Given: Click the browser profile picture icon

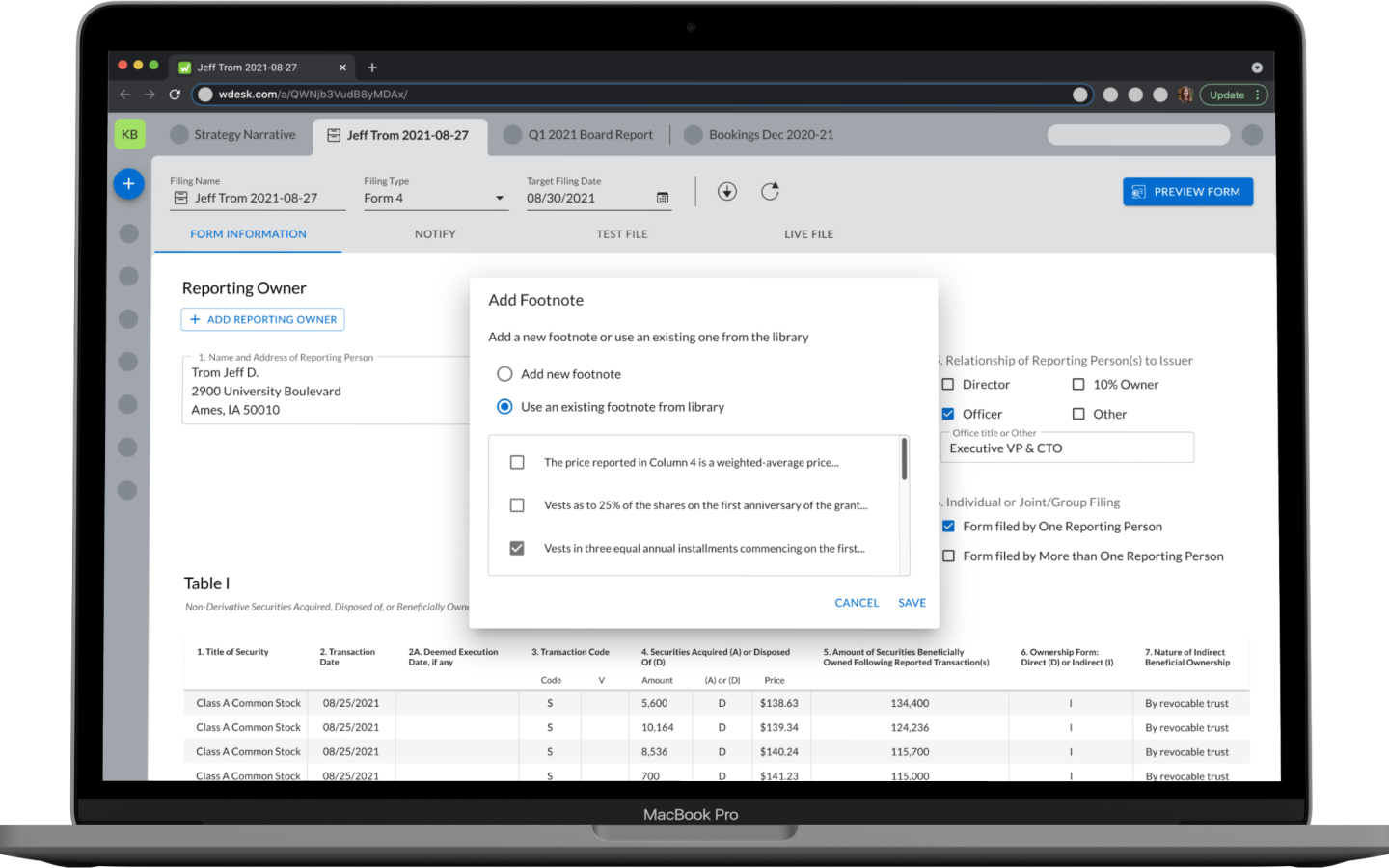Looking at the screenshot, I should [x=1185, y=95].
